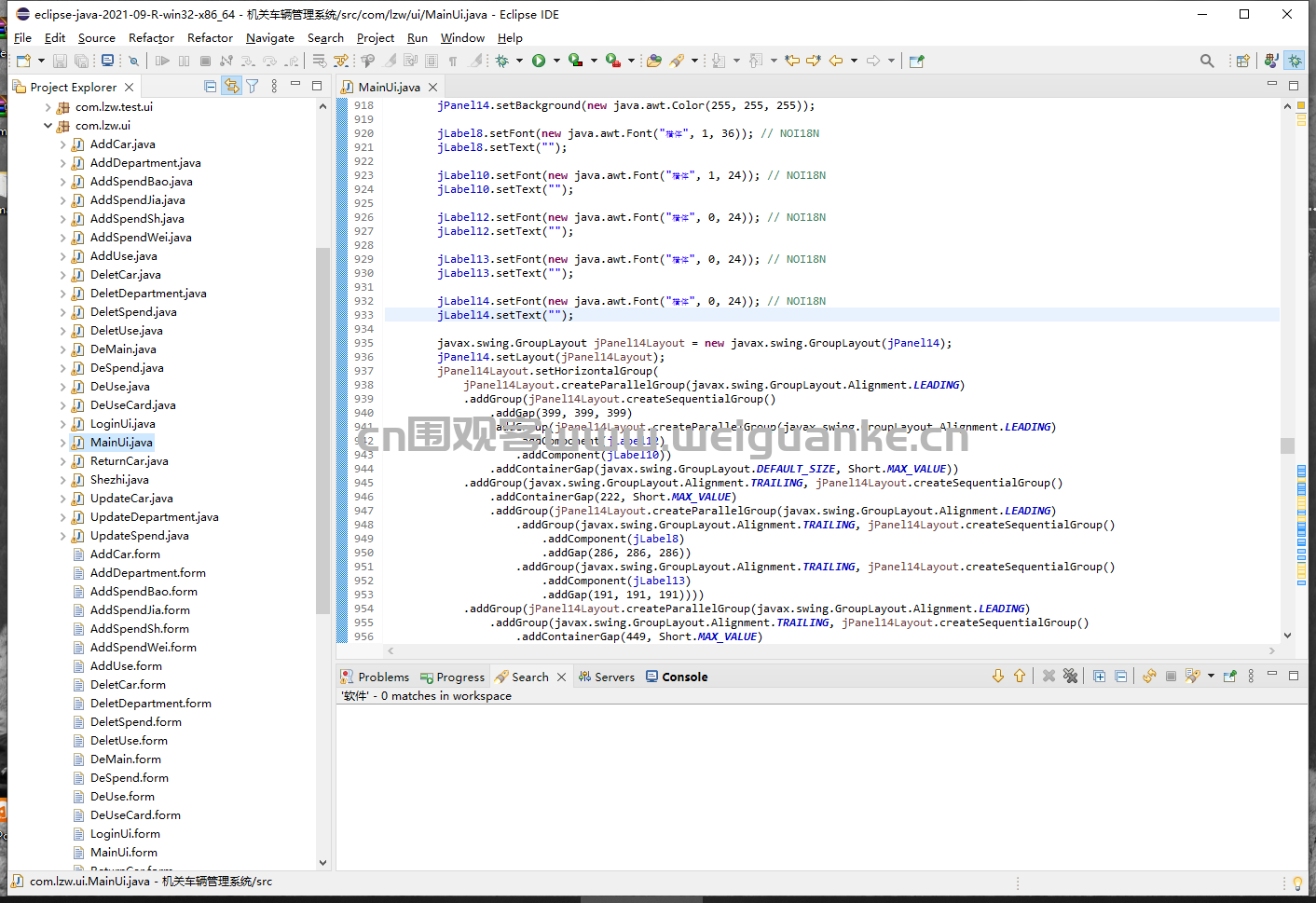Expand the com.lzw.test.ui package
The height and width of the screenshot is (903, 1316).
pos(48,106)
